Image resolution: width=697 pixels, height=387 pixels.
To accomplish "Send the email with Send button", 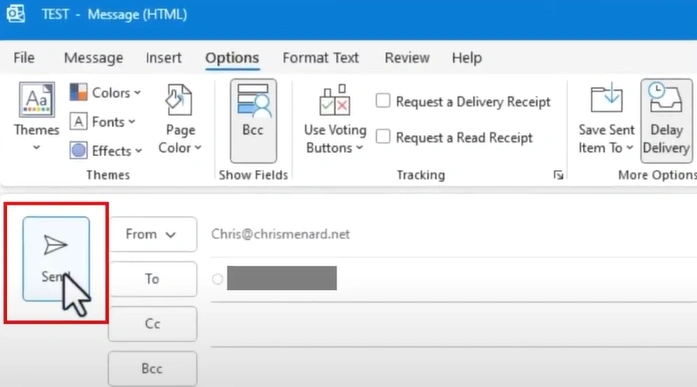I will pos(56,259).
